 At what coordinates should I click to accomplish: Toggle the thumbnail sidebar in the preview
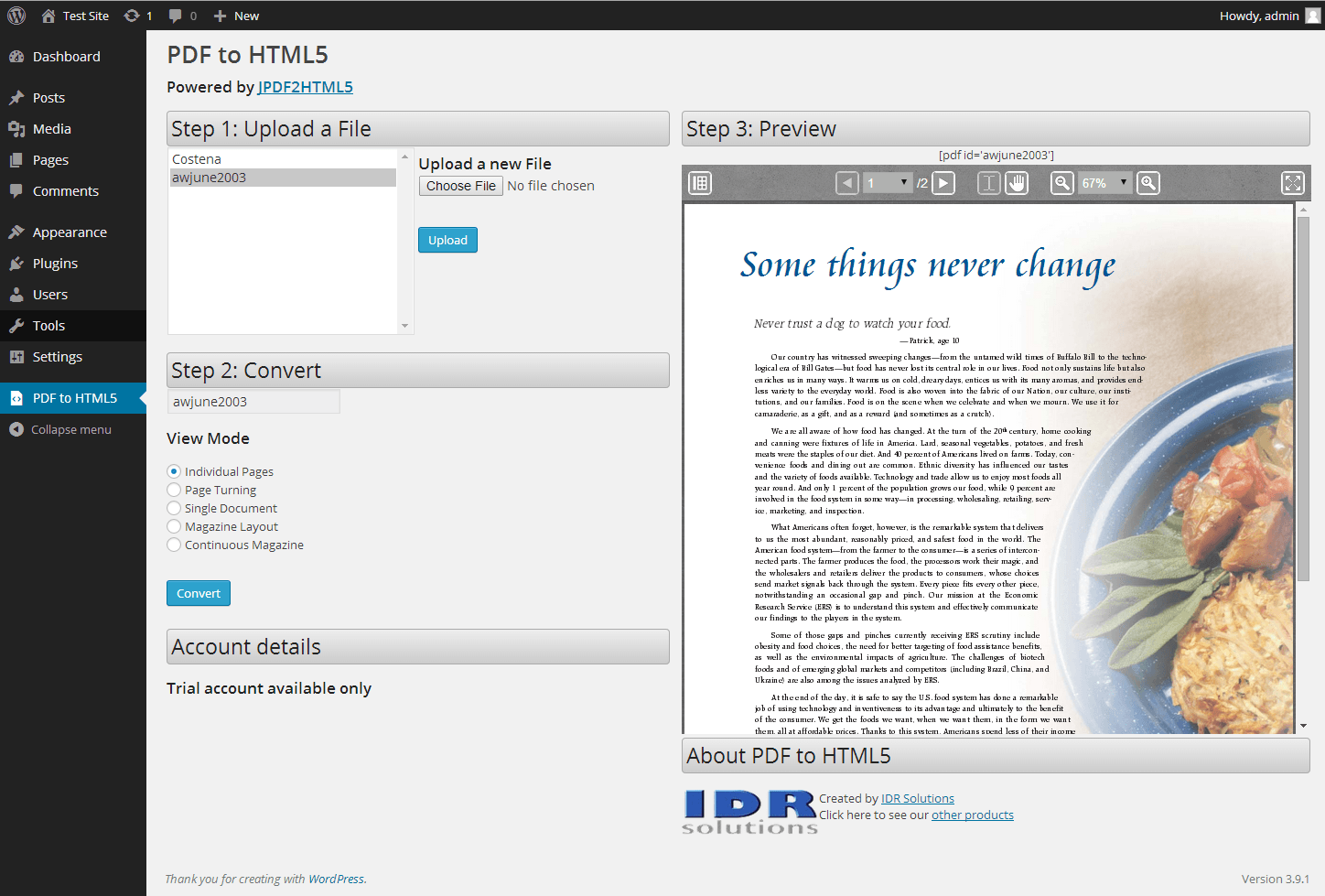pyautogui.click(x=700, y=183)
